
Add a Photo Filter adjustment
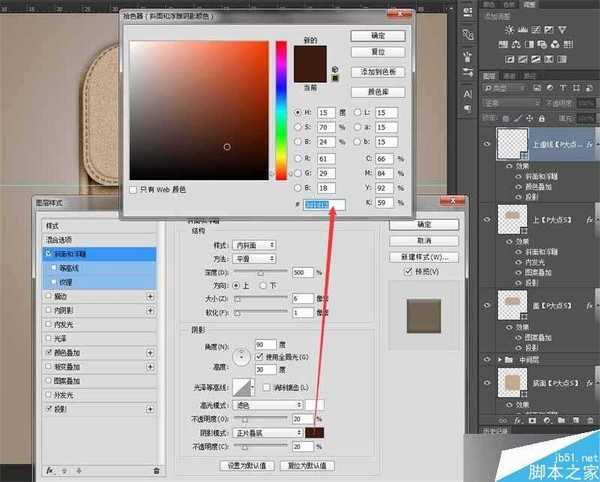pos(542,44)
